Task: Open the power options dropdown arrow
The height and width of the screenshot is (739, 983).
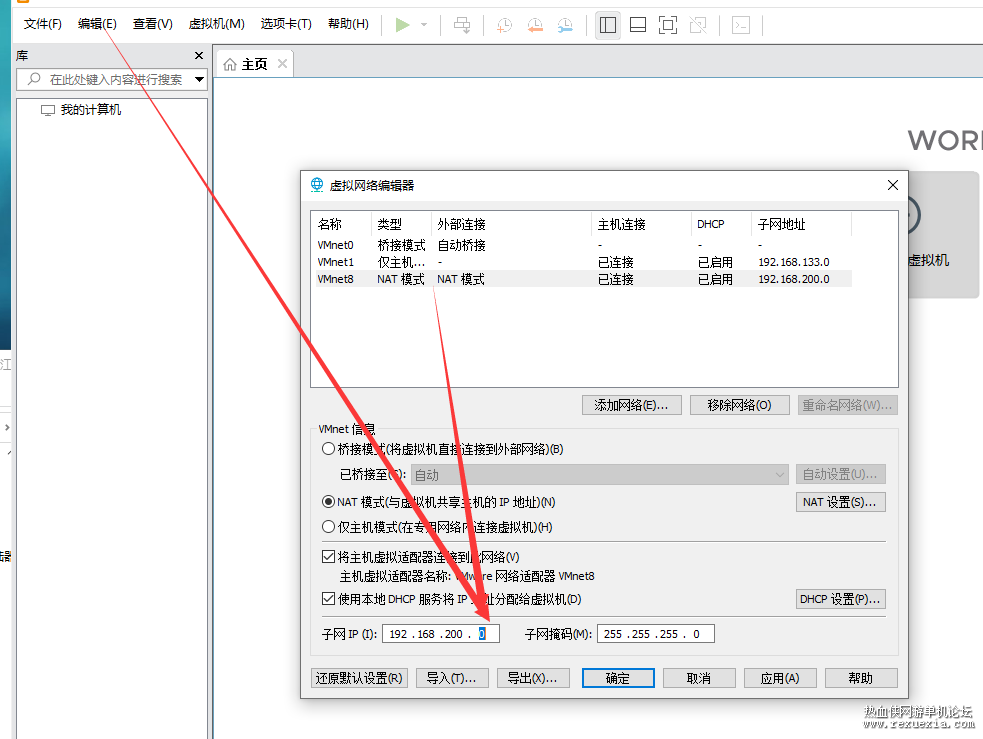Action: click(424, 25)
